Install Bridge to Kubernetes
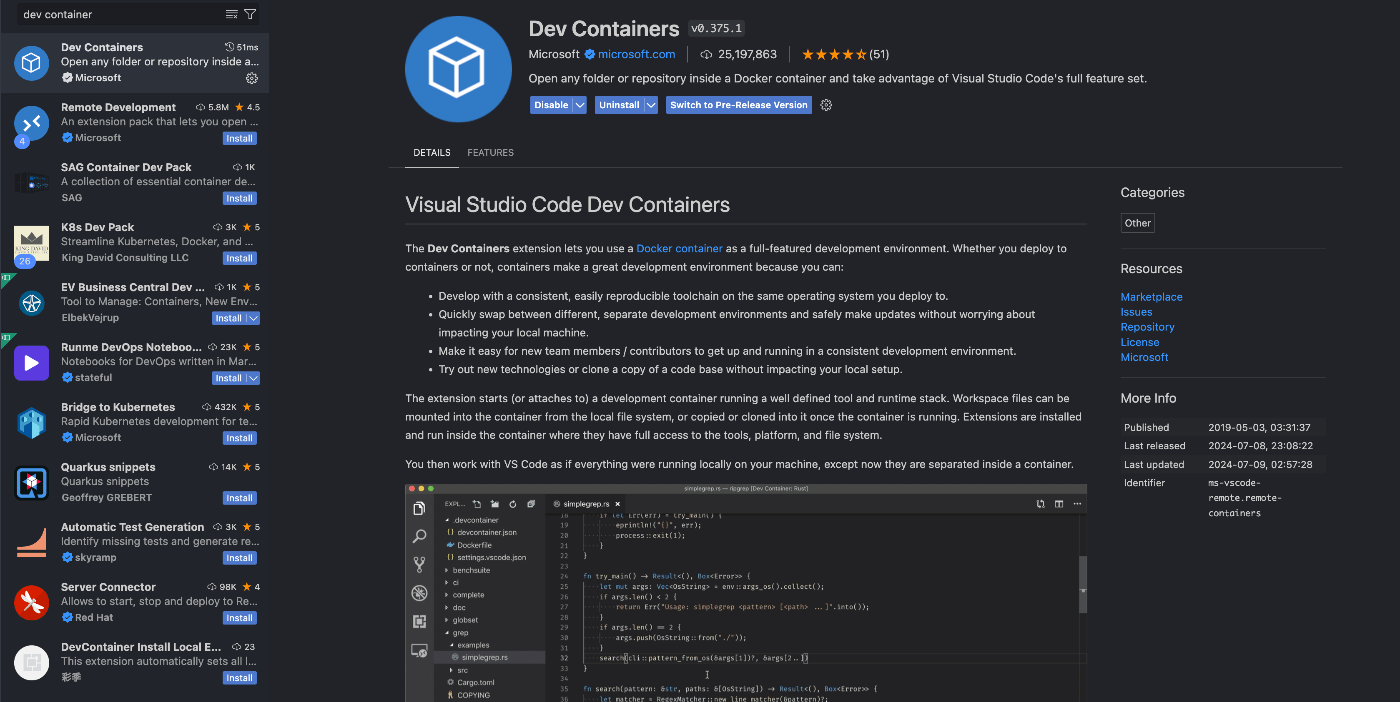The height and width of the screenshot is (702, 1400). pos(239,438)
